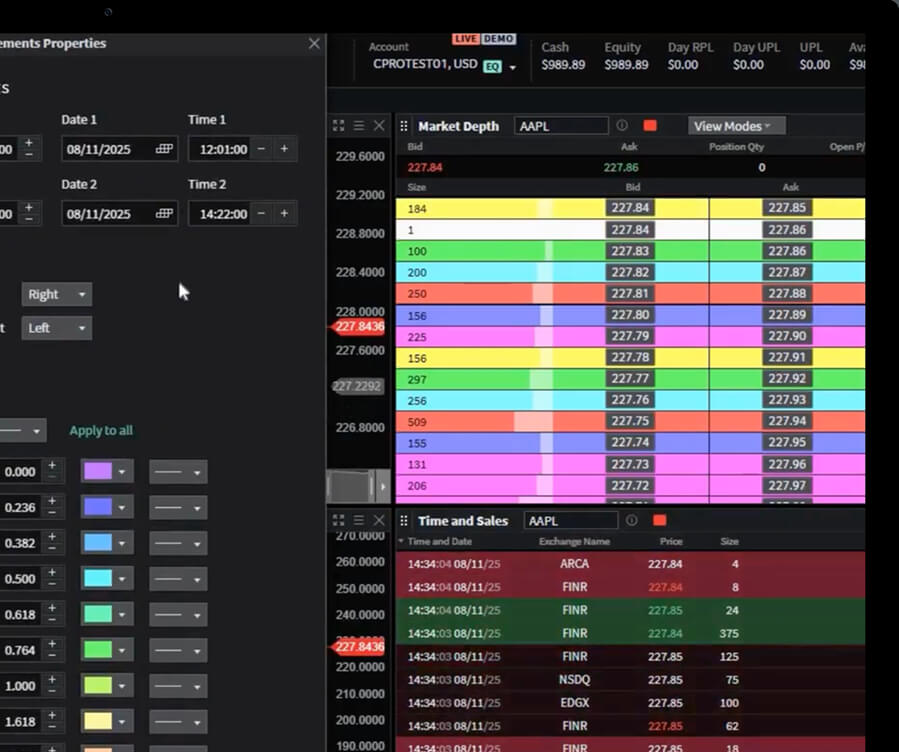Click the red link square in Time and Sales

coord(659,521)
